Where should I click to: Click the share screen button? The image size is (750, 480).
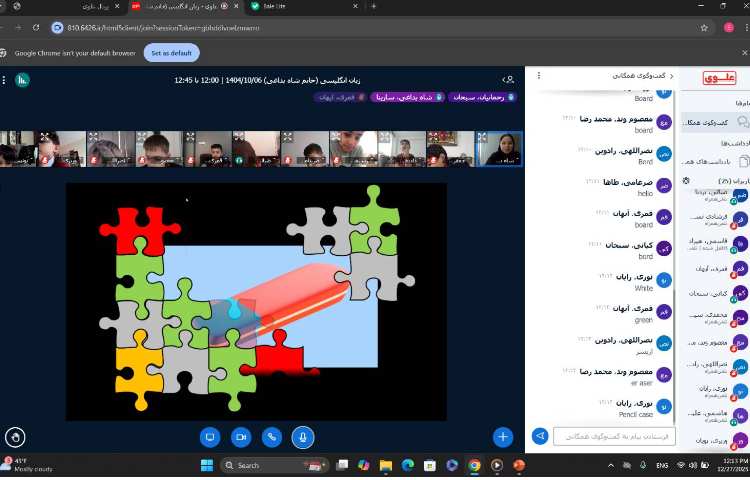tap(210, 437)
